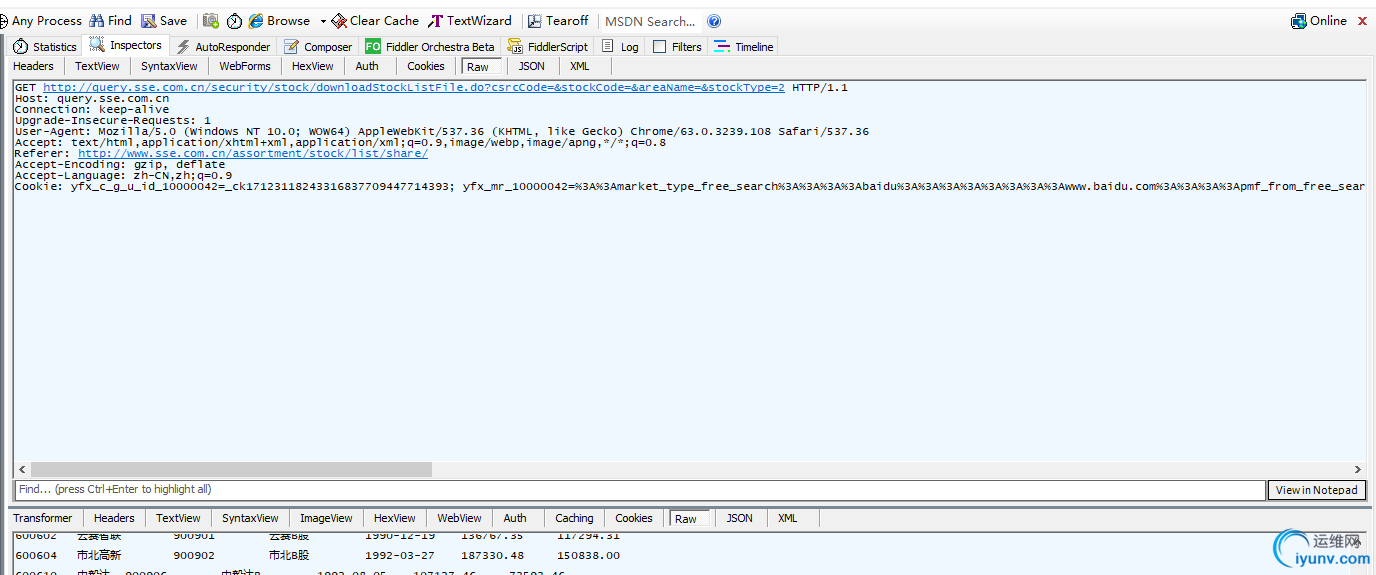1376x575 pixels.
Task: Select request Headers inspector tab
Action: click(34, 66)
